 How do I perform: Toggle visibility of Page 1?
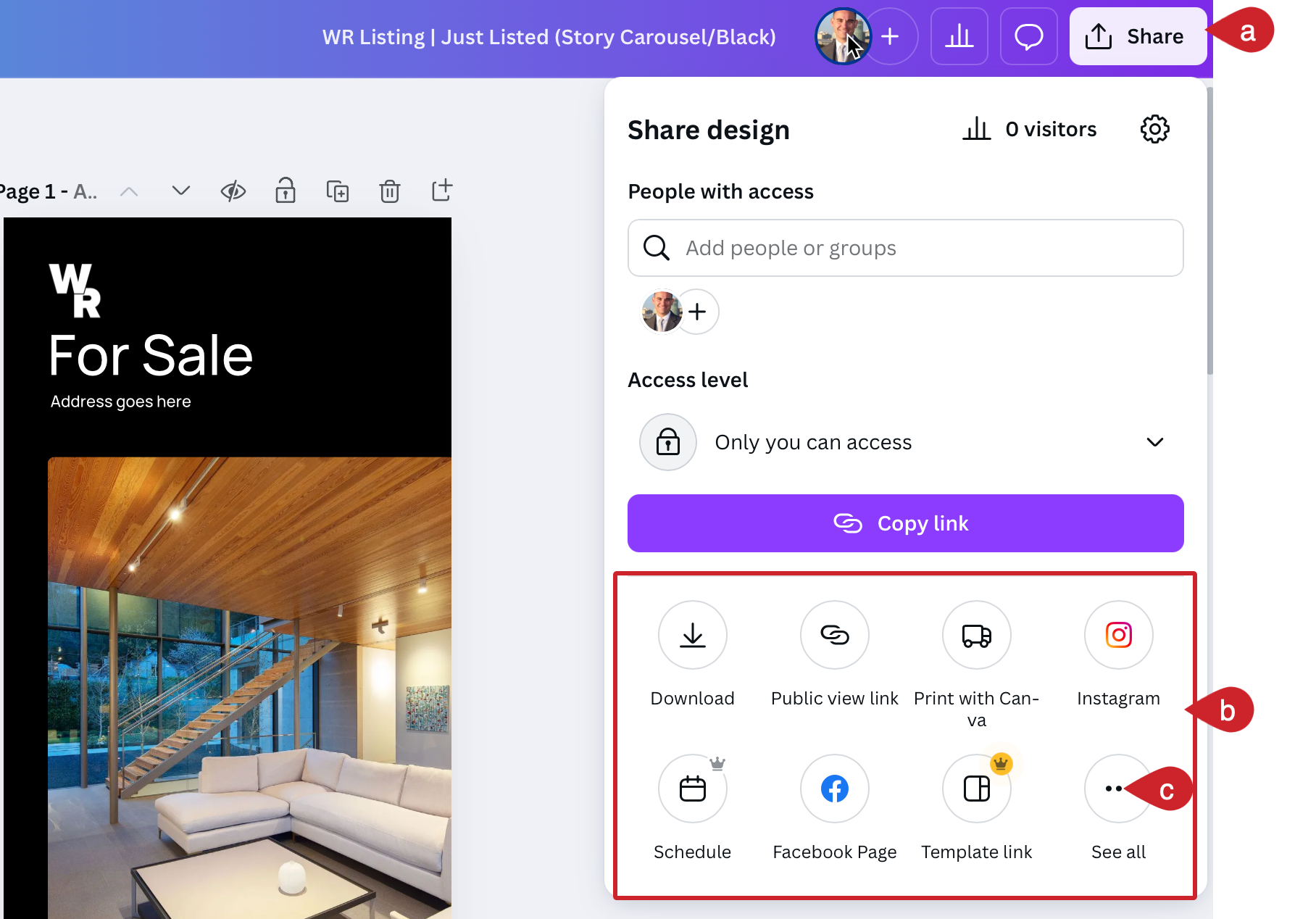233,191
